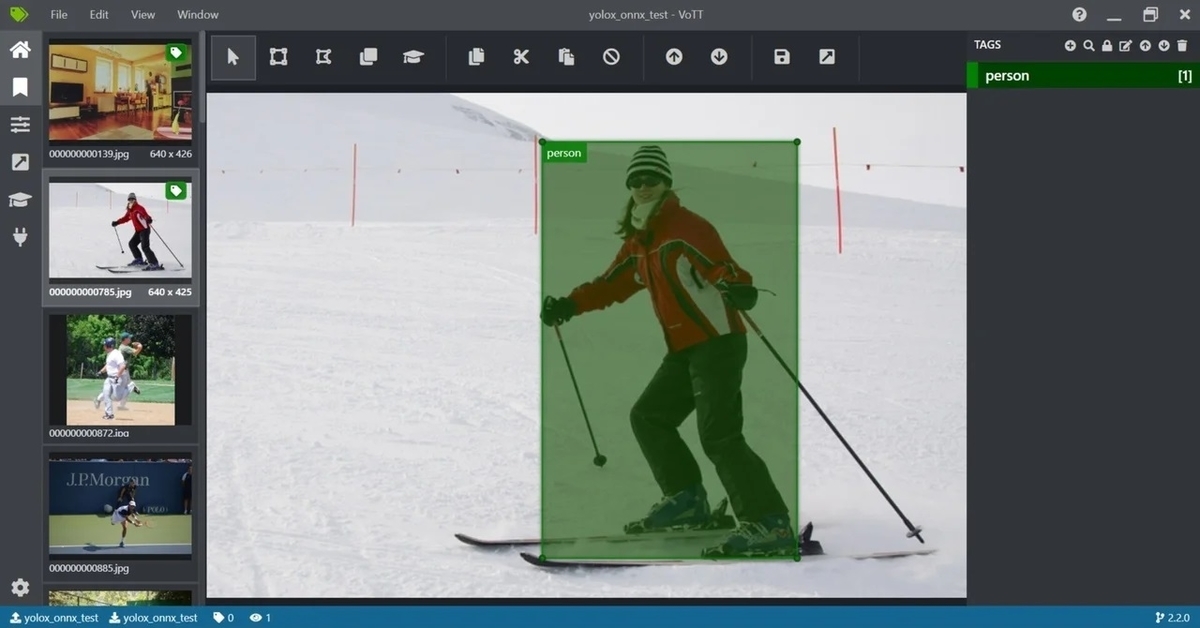Open the View menu
1200x628 pixels.
[143, 15]
